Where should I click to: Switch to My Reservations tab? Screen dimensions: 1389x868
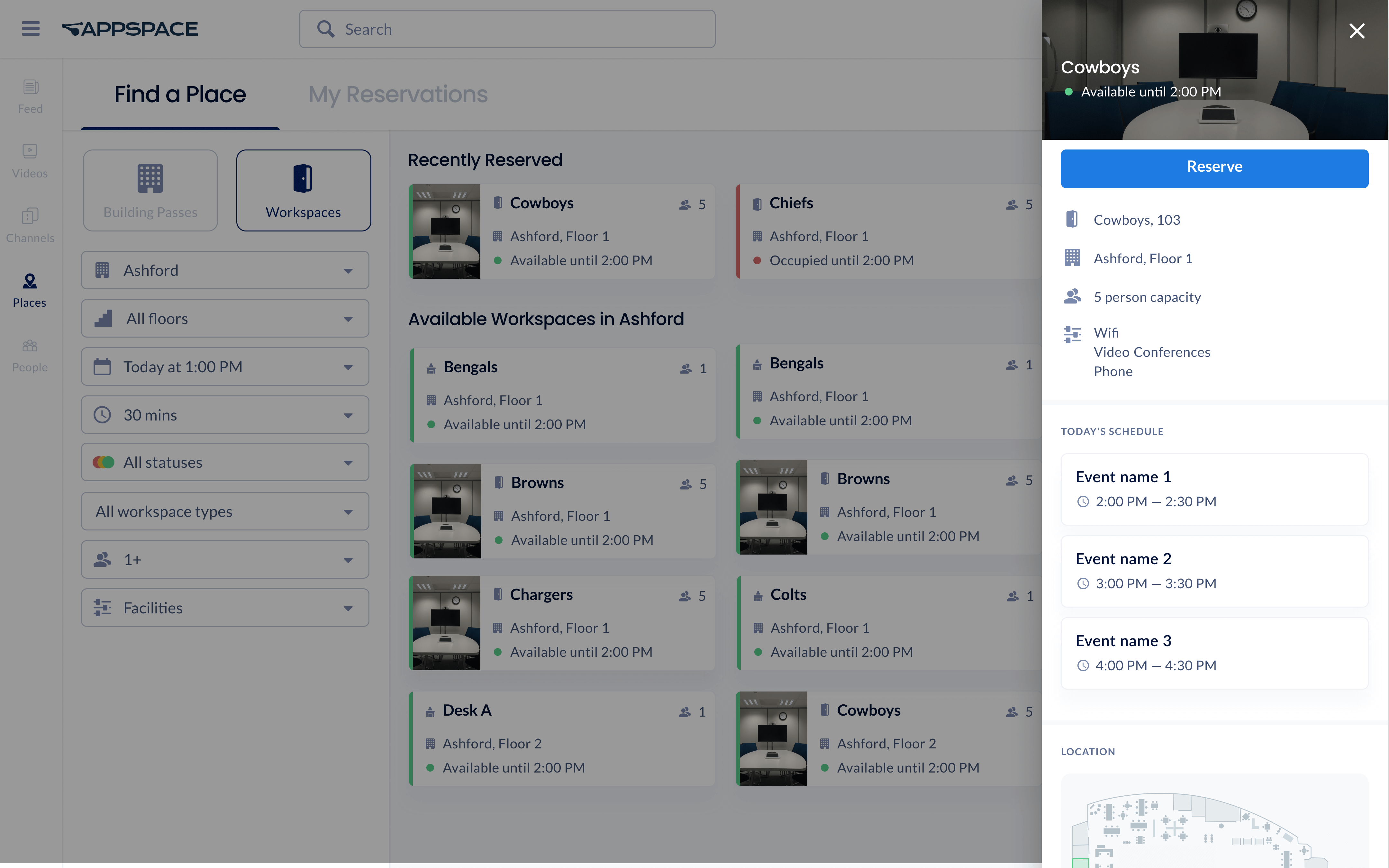pyautogui.click(x=398, y=94)
